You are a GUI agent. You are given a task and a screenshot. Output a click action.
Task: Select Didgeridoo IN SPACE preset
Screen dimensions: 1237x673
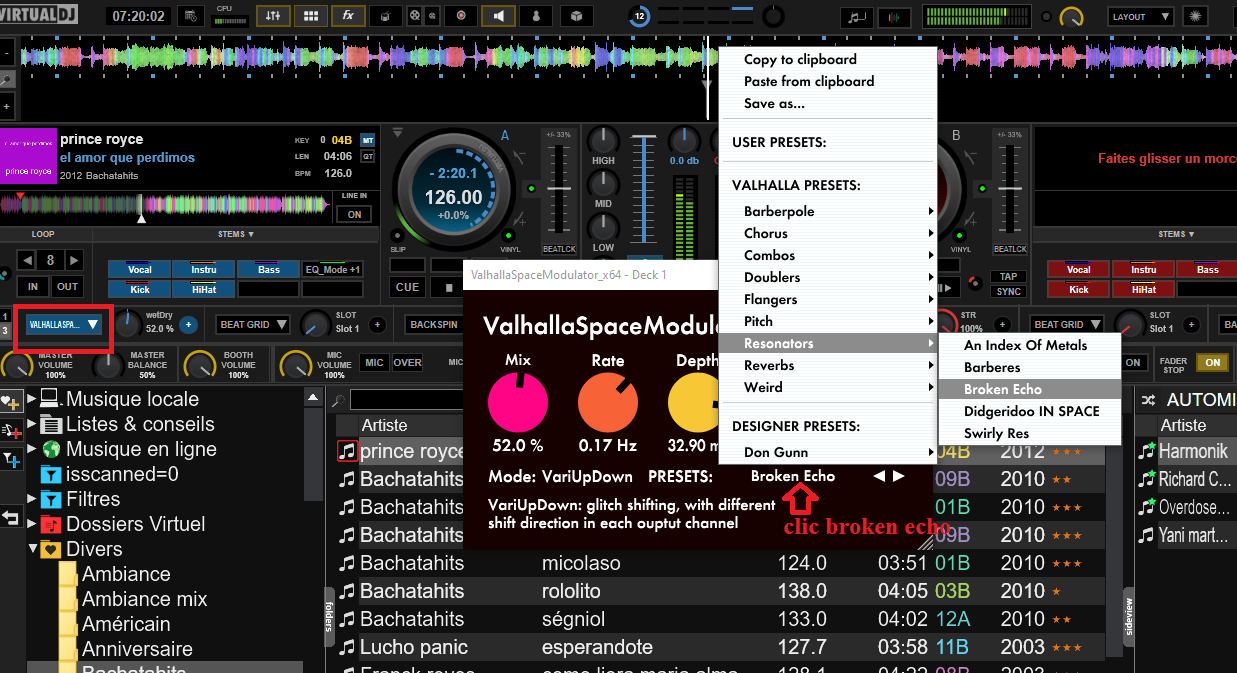1029,411
